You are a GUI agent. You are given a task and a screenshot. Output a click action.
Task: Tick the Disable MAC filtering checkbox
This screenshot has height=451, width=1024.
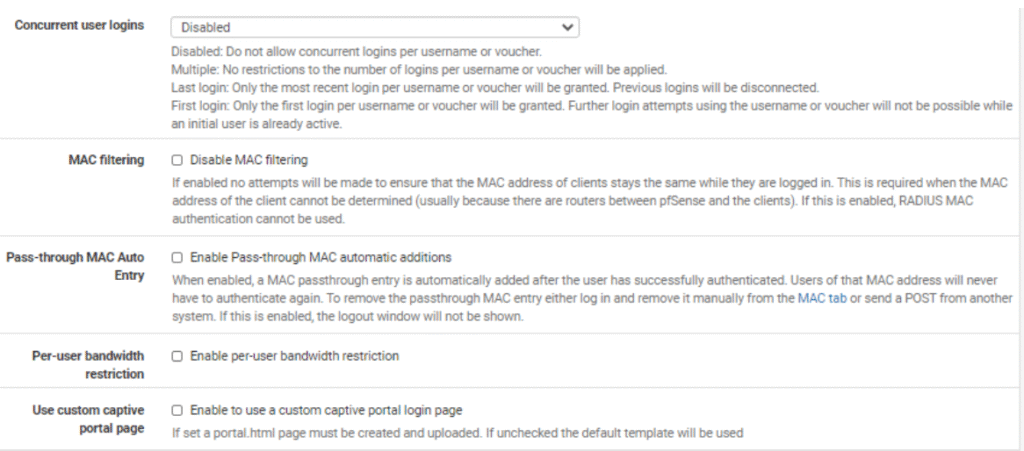(x=177, y=159)
